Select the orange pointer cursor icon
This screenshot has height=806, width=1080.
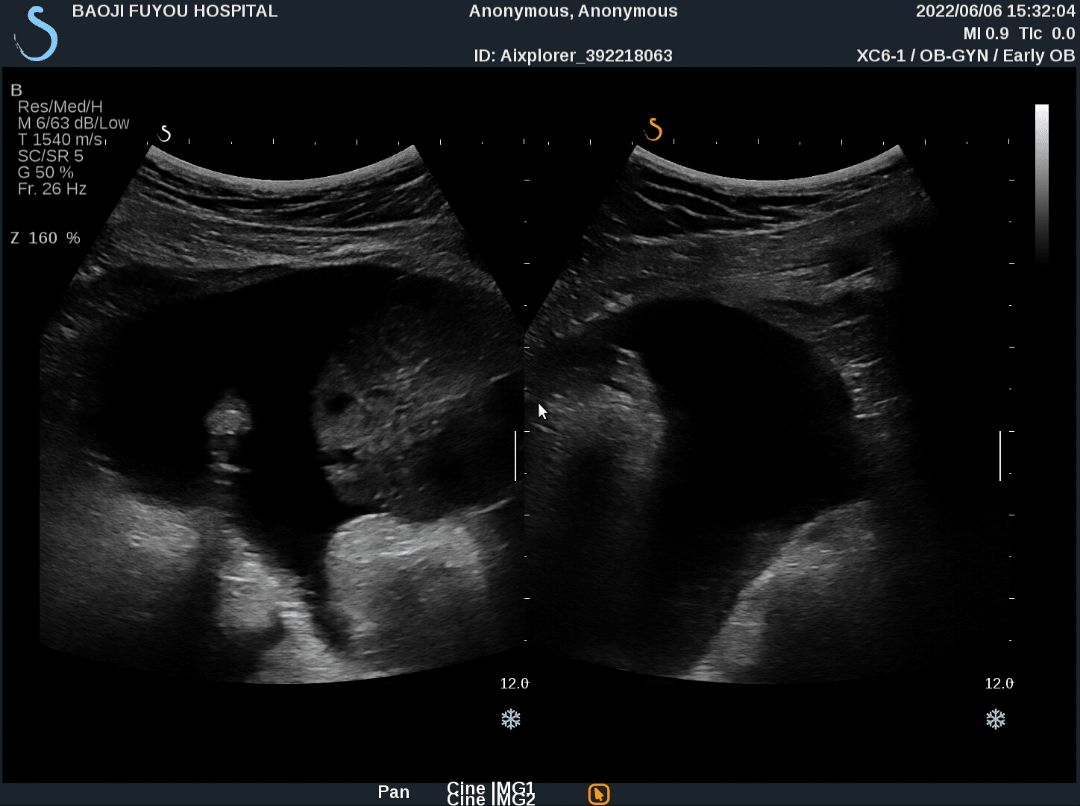click(598, 794)
